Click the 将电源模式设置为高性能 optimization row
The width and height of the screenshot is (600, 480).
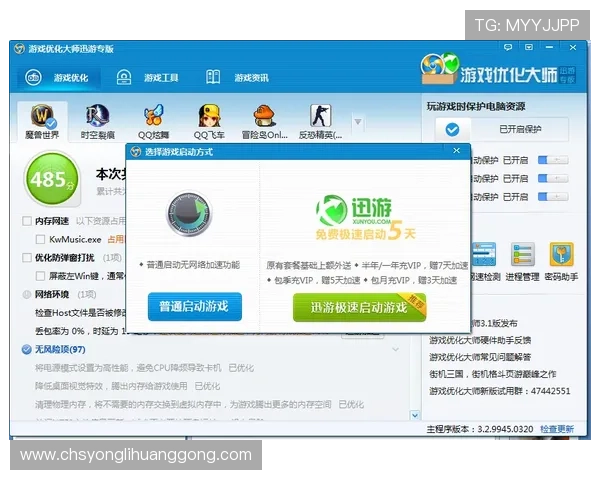[144, 368]
